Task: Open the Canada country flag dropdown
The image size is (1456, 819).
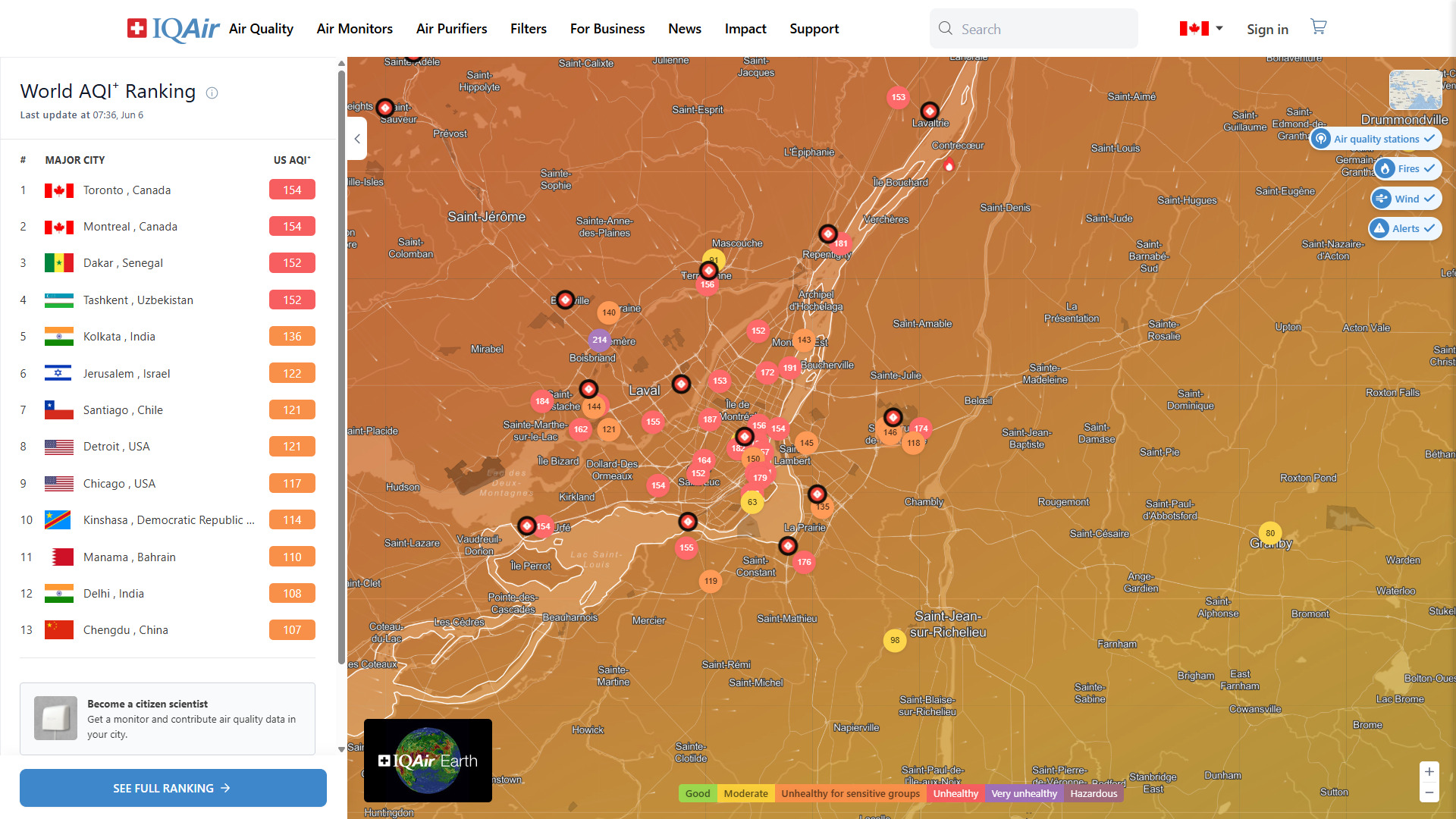Action: coord(1201,29)
